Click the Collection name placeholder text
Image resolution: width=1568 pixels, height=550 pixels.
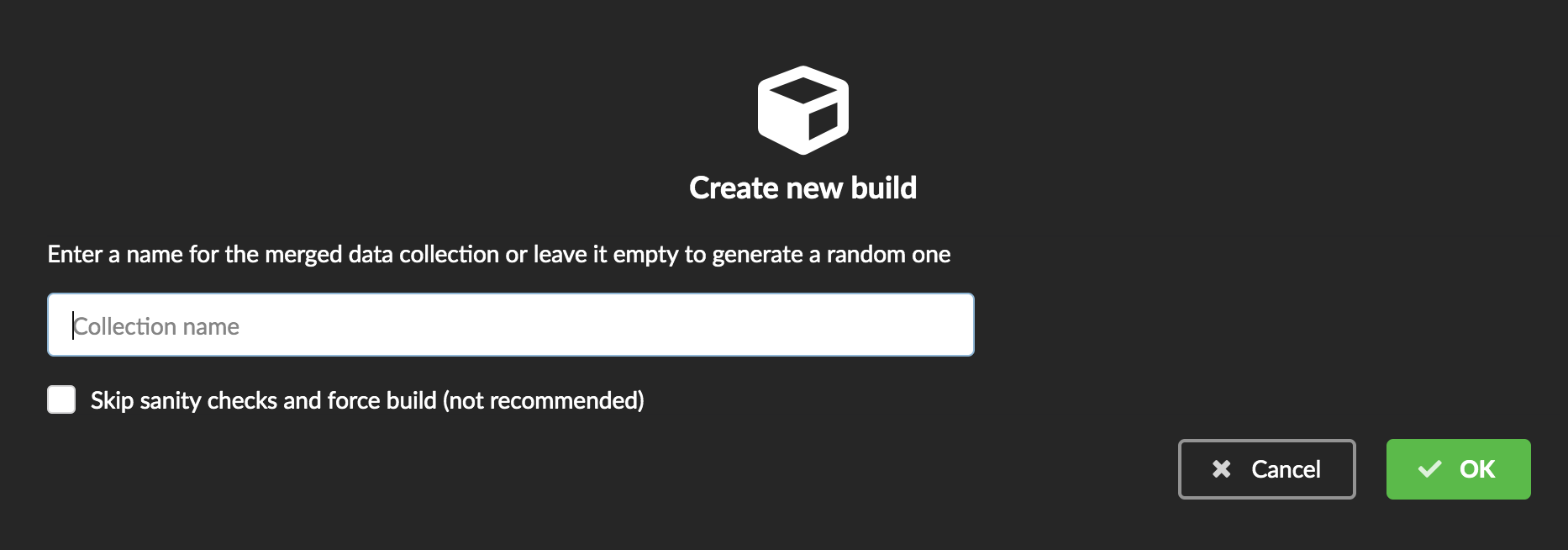(x=156, y=326)
